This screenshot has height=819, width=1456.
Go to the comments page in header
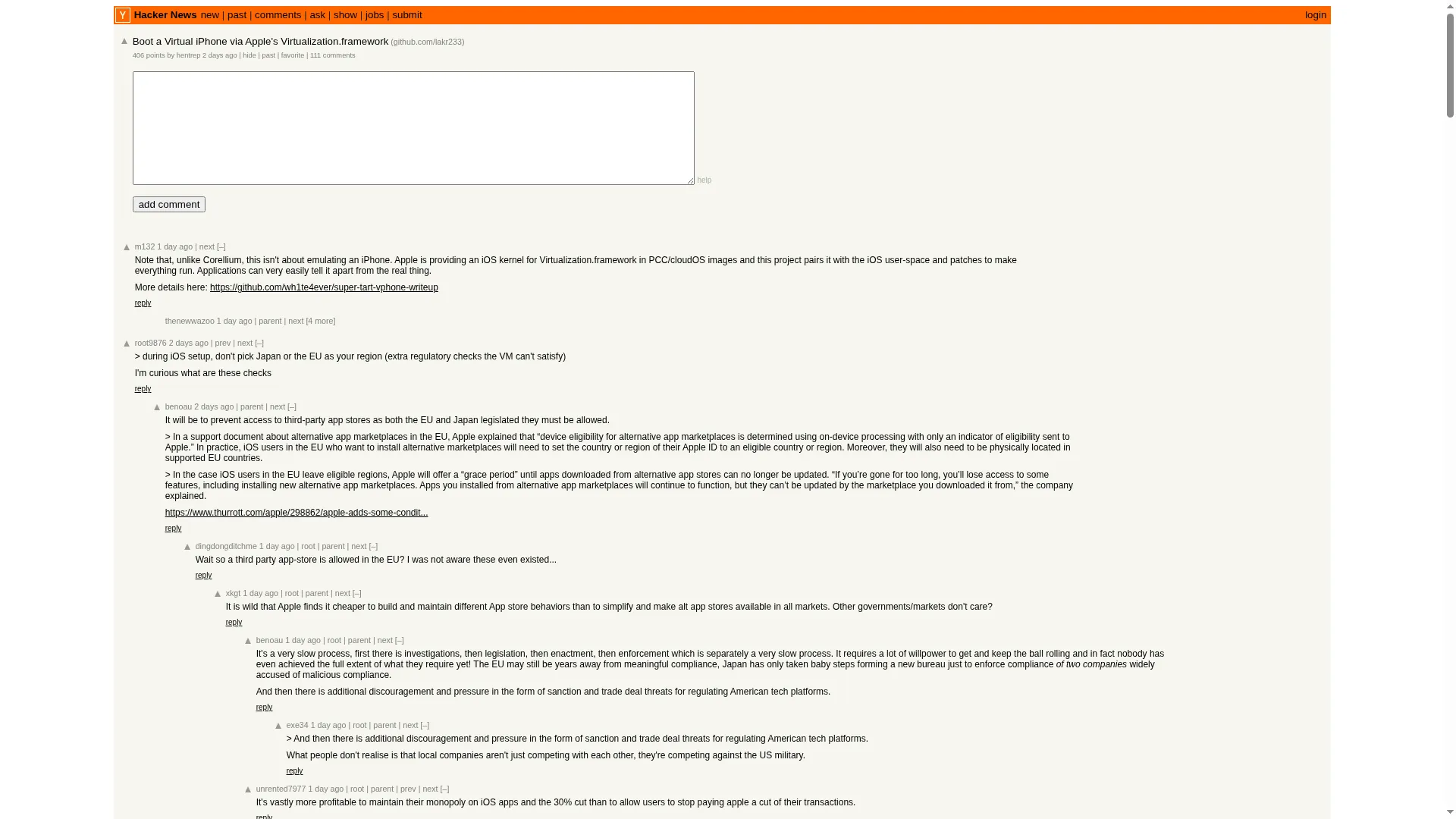(x=278, y=15)
